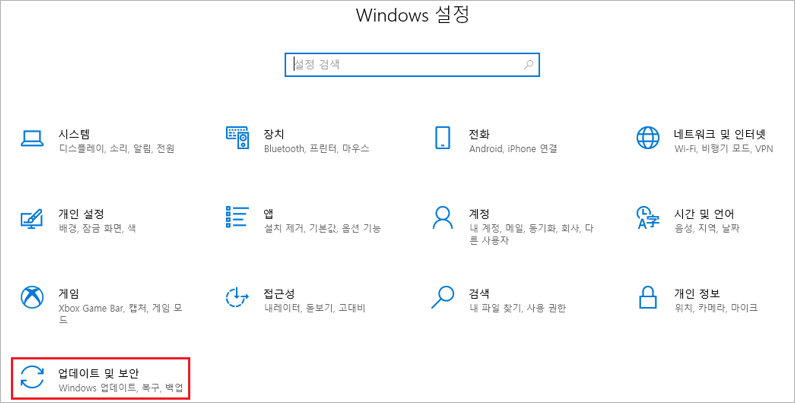Click the text 내레이터, 돋보기, 고대비
The height and width of the screenshot is (403, 795).
[x=314, y=308]
